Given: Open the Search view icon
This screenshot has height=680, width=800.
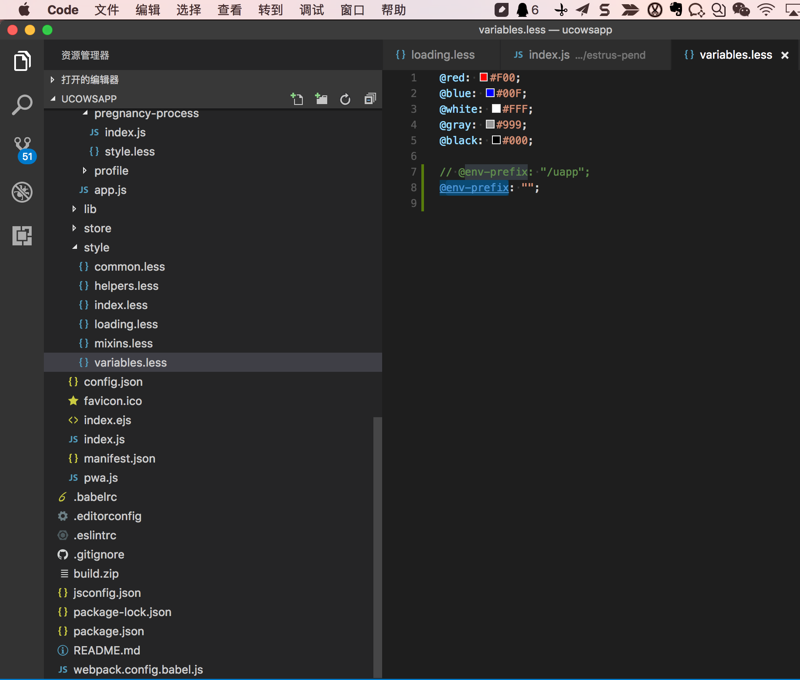Looking at the screenshot, I should [22, 105].
